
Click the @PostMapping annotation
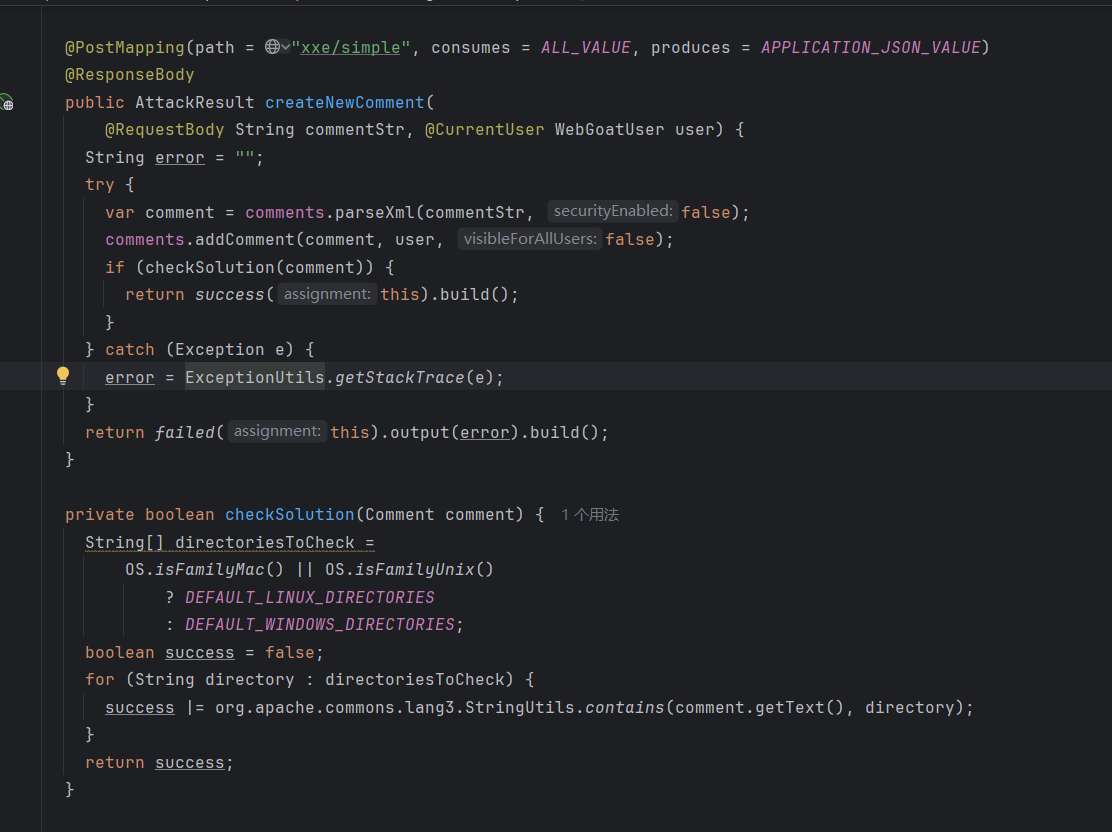pyautogui.click(x=111, y=47)
